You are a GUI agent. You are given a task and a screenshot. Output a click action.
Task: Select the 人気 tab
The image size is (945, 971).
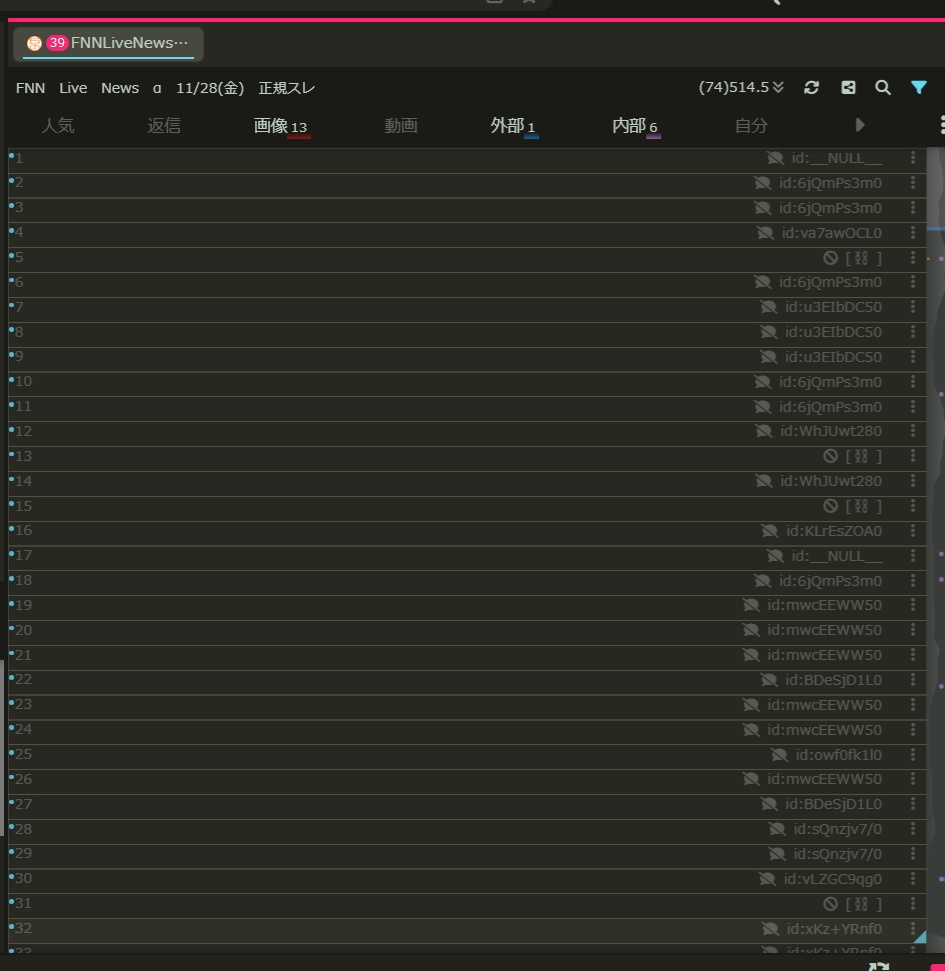(x=58, y=126)
